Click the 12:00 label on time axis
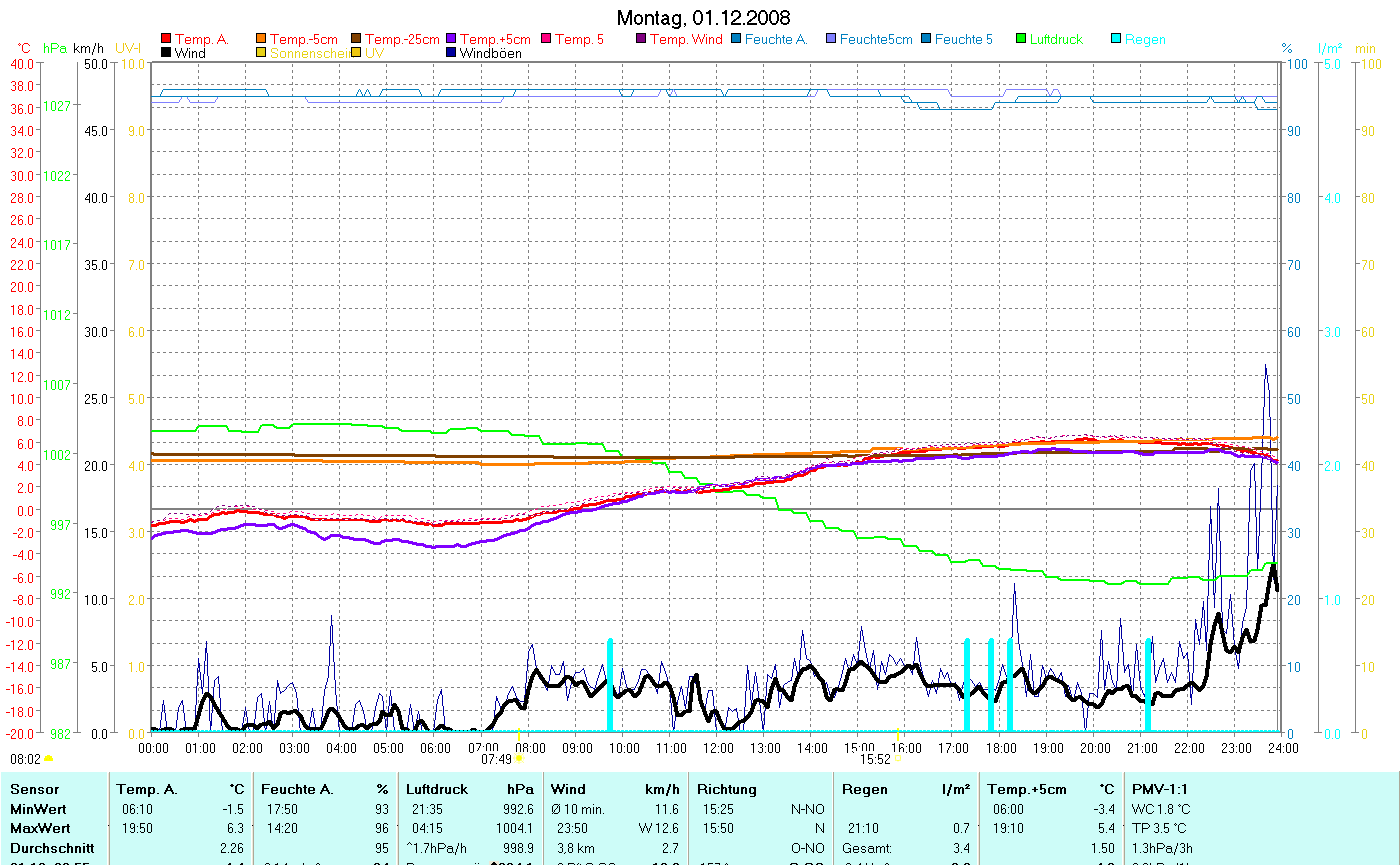Screen dimensions: 1400x865 point(718,747)
